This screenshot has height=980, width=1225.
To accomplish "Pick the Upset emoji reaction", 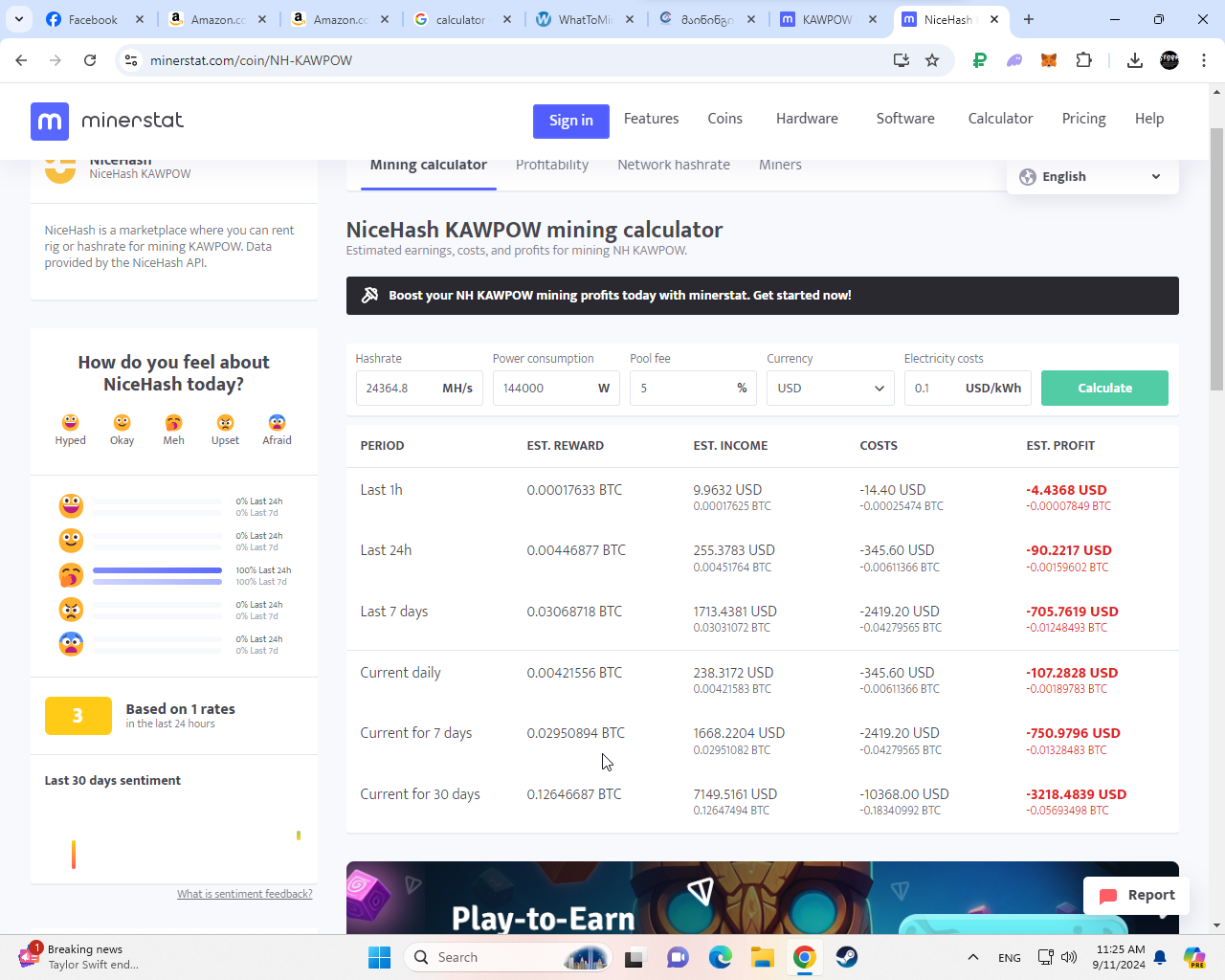I will (225, 423).
